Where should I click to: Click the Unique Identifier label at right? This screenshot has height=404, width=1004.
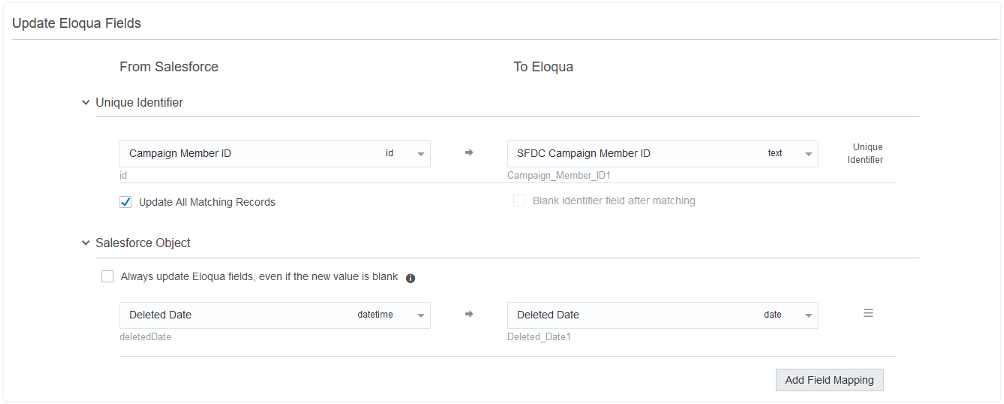(865, 153)
